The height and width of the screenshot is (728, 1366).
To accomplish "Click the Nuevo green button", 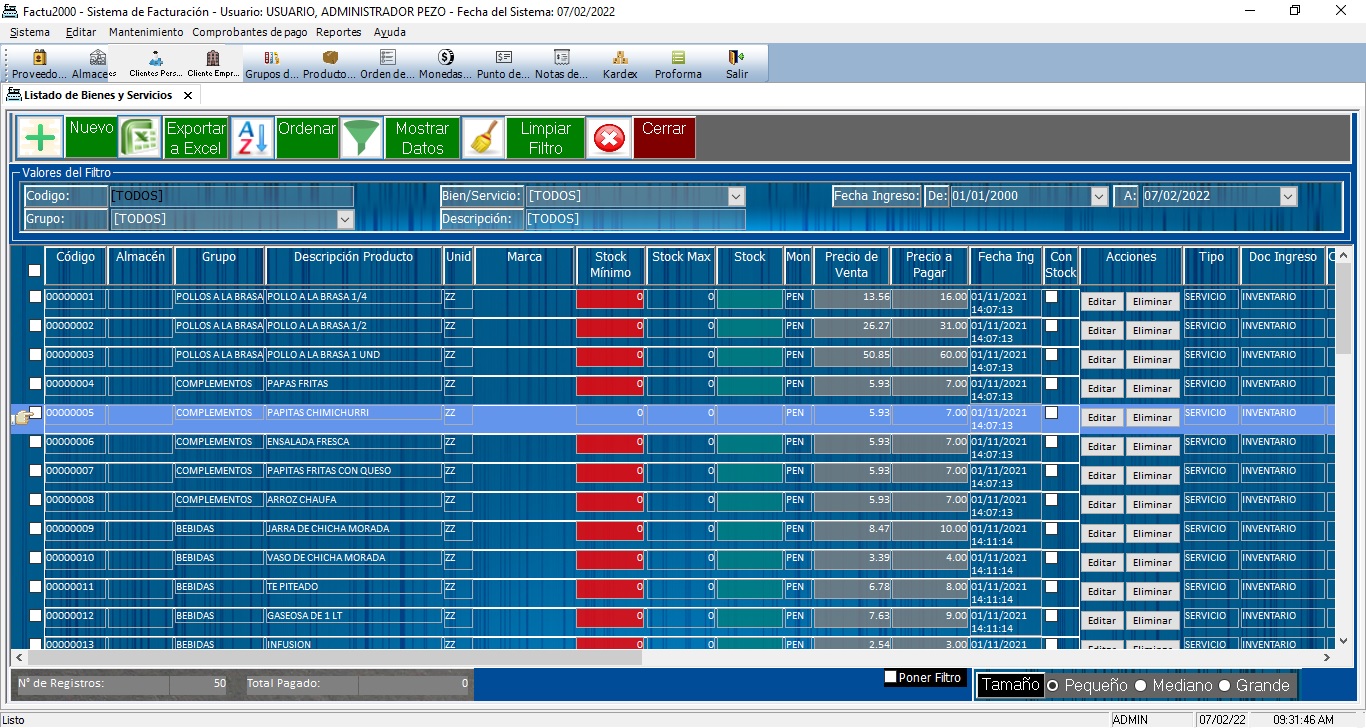I will (x=91, y=138).
